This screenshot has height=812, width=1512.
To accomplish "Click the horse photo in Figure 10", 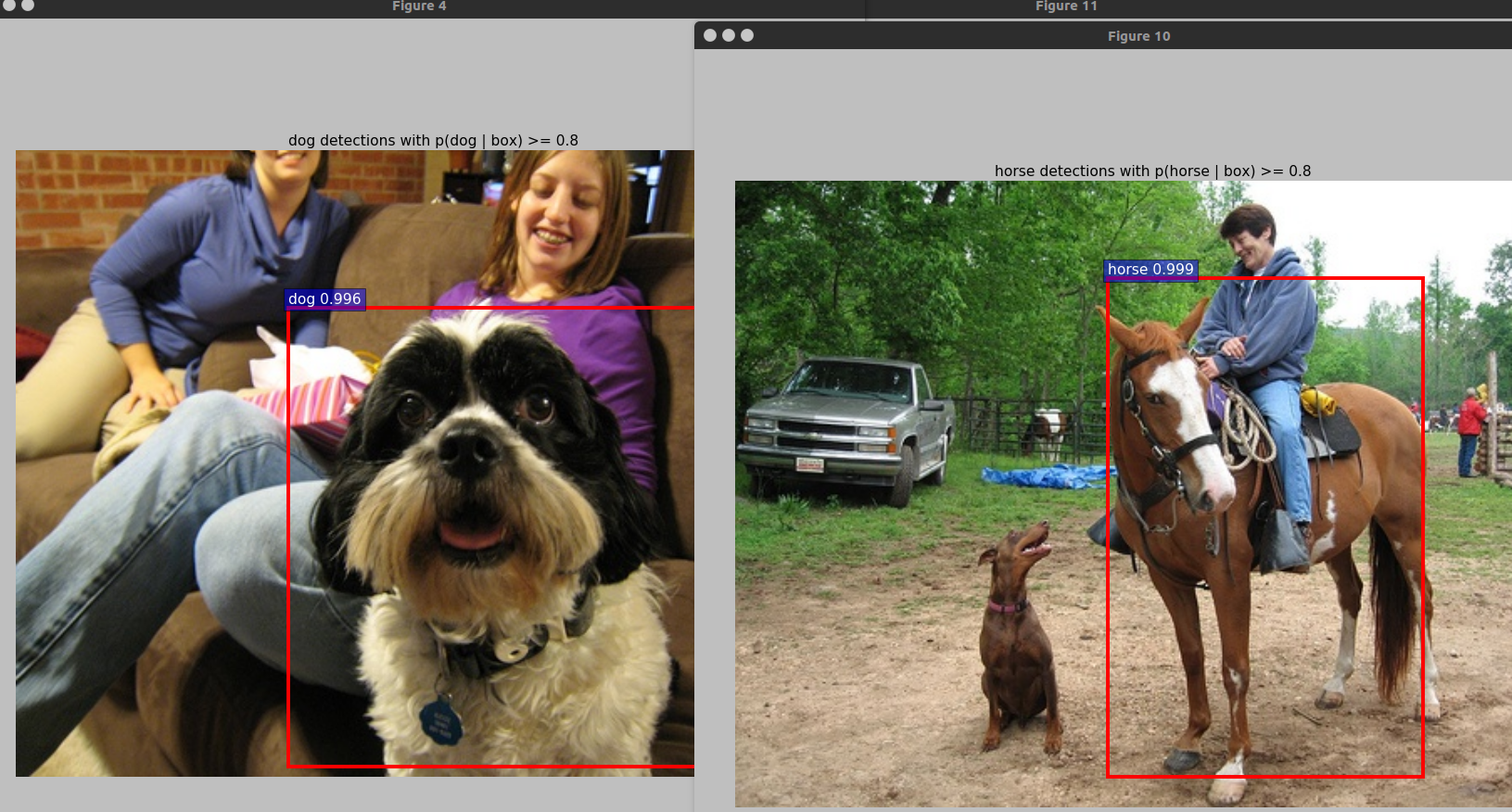I will pyautogui.click(x=1124, y=493).
